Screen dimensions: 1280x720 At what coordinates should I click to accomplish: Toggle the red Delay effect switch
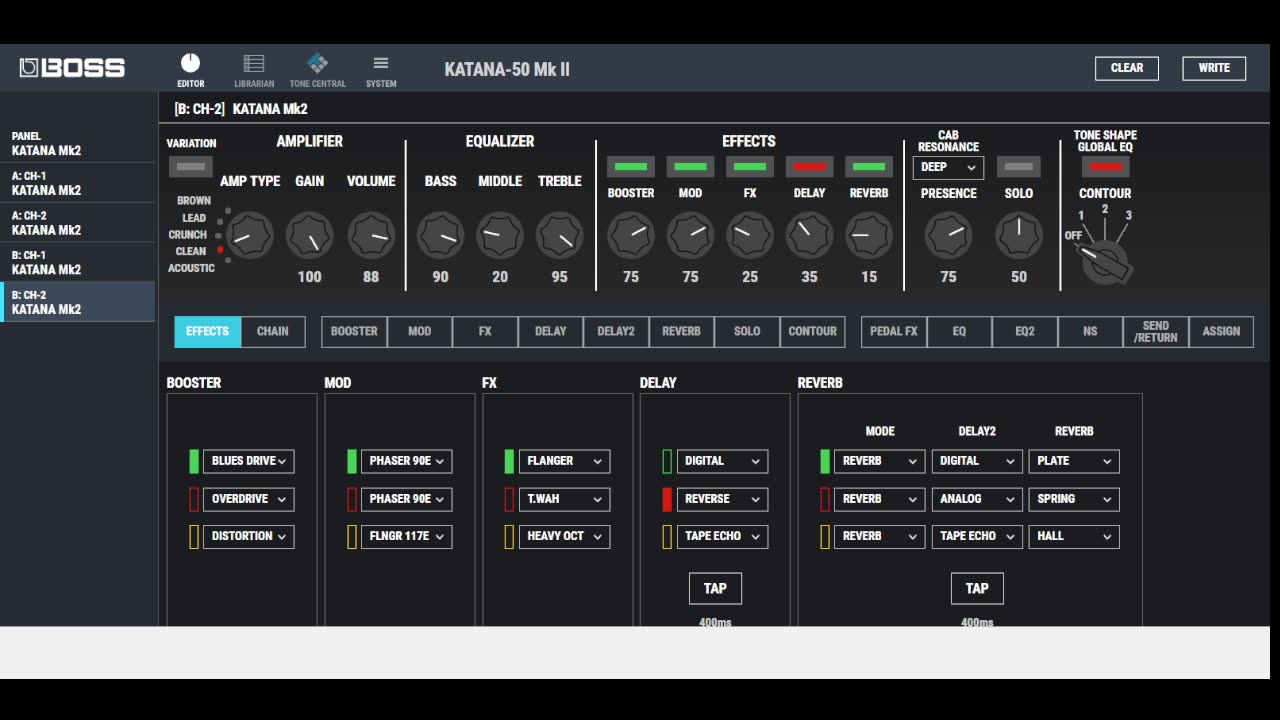[x=809, y=166]
